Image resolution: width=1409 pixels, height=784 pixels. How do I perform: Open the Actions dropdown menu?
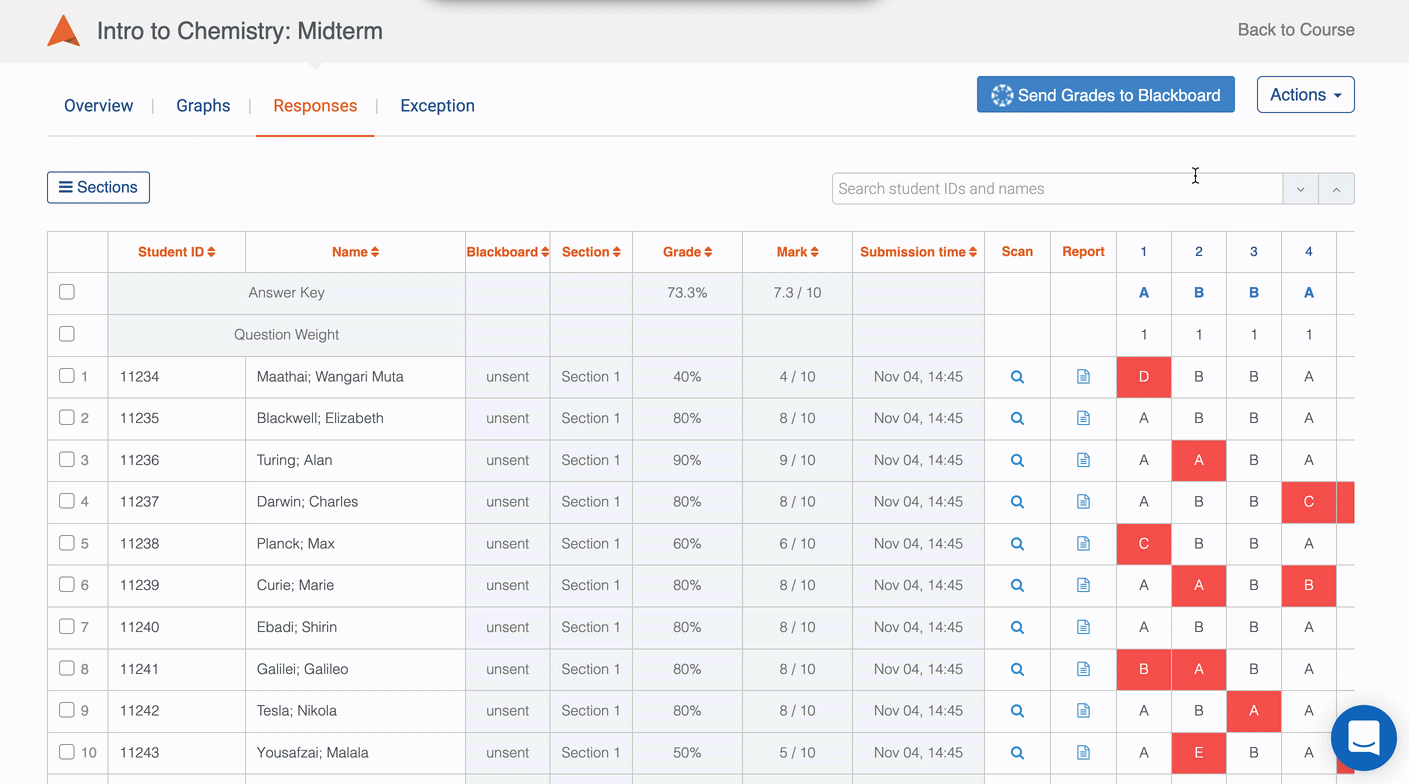1305,95
